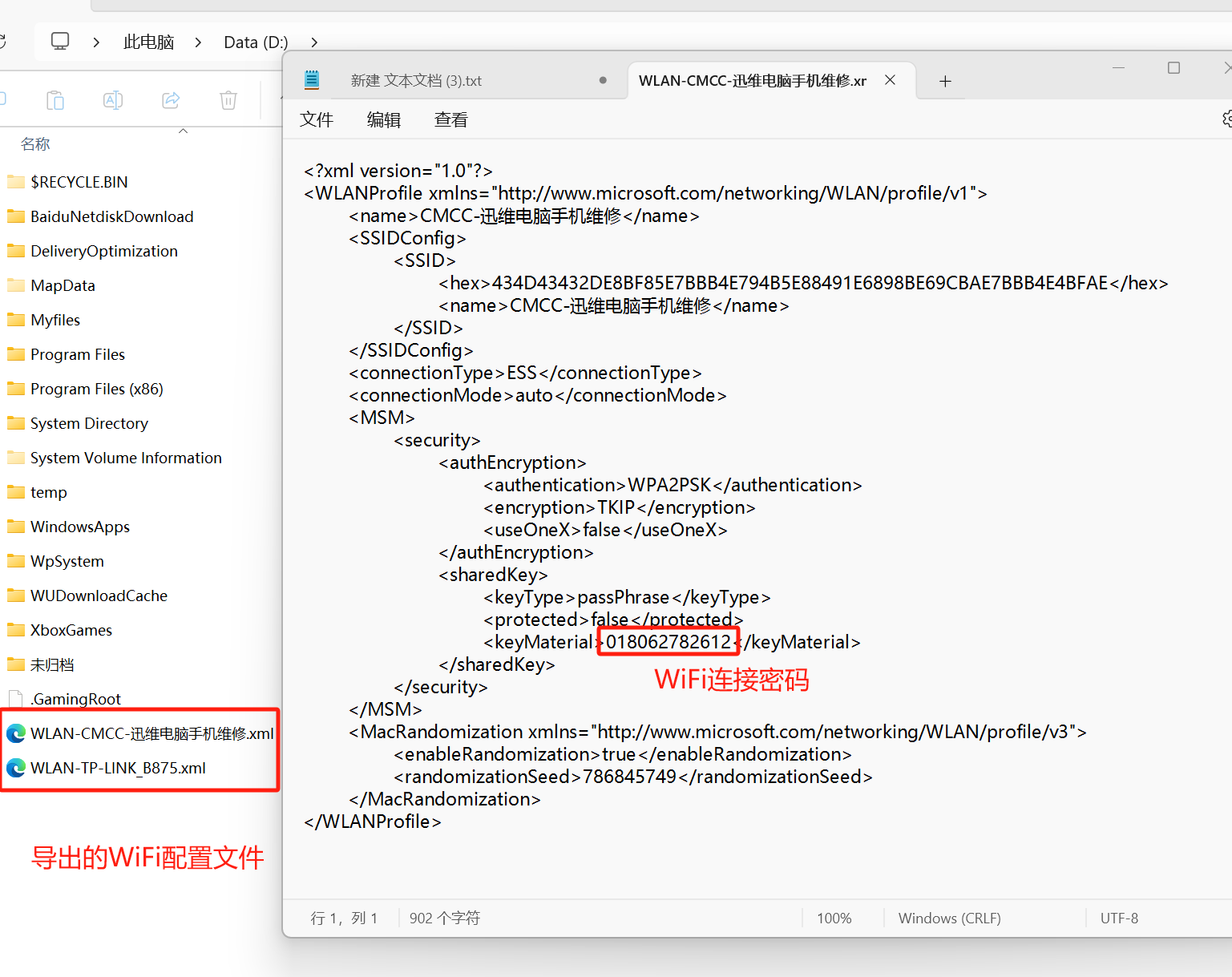Open the 文件 menu in Notepad

click(317, 119)
